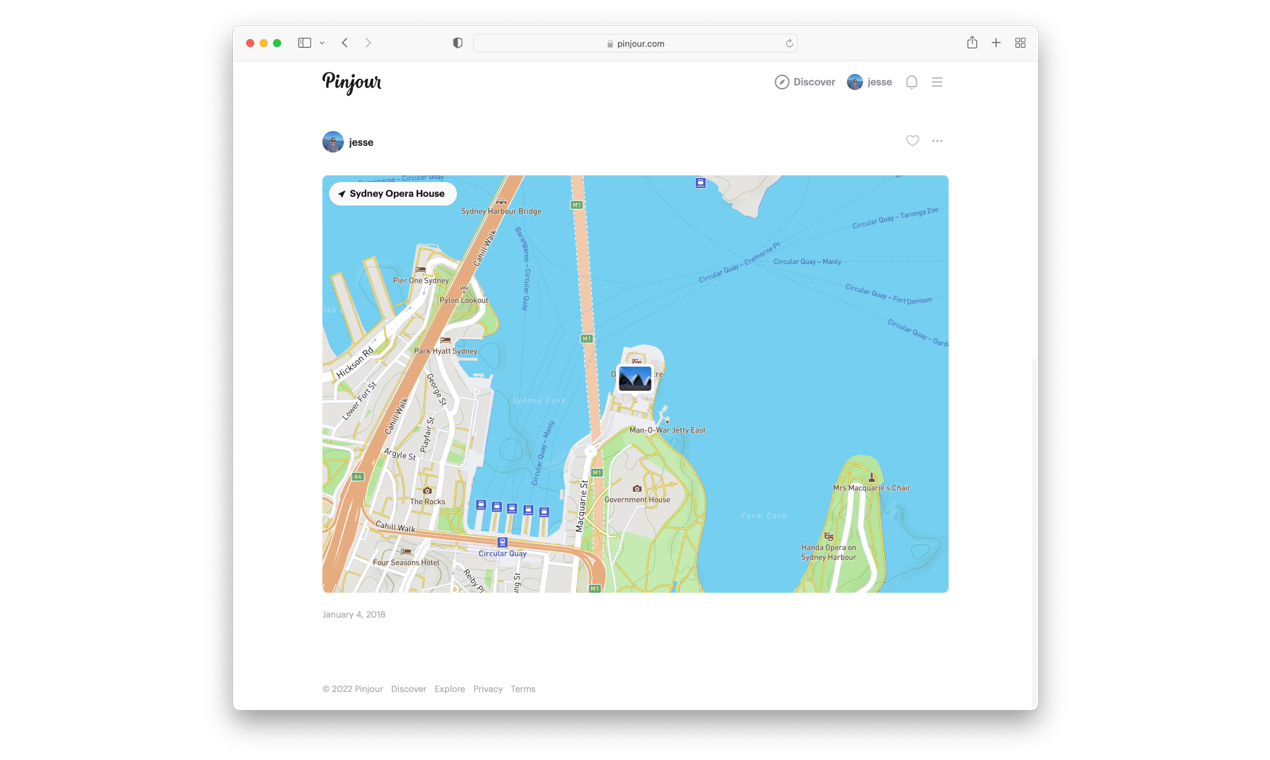This screenshot has height=760, width=1270.
Task: Click the © 2022 Pinjour footer text
Action: (352, 689)
